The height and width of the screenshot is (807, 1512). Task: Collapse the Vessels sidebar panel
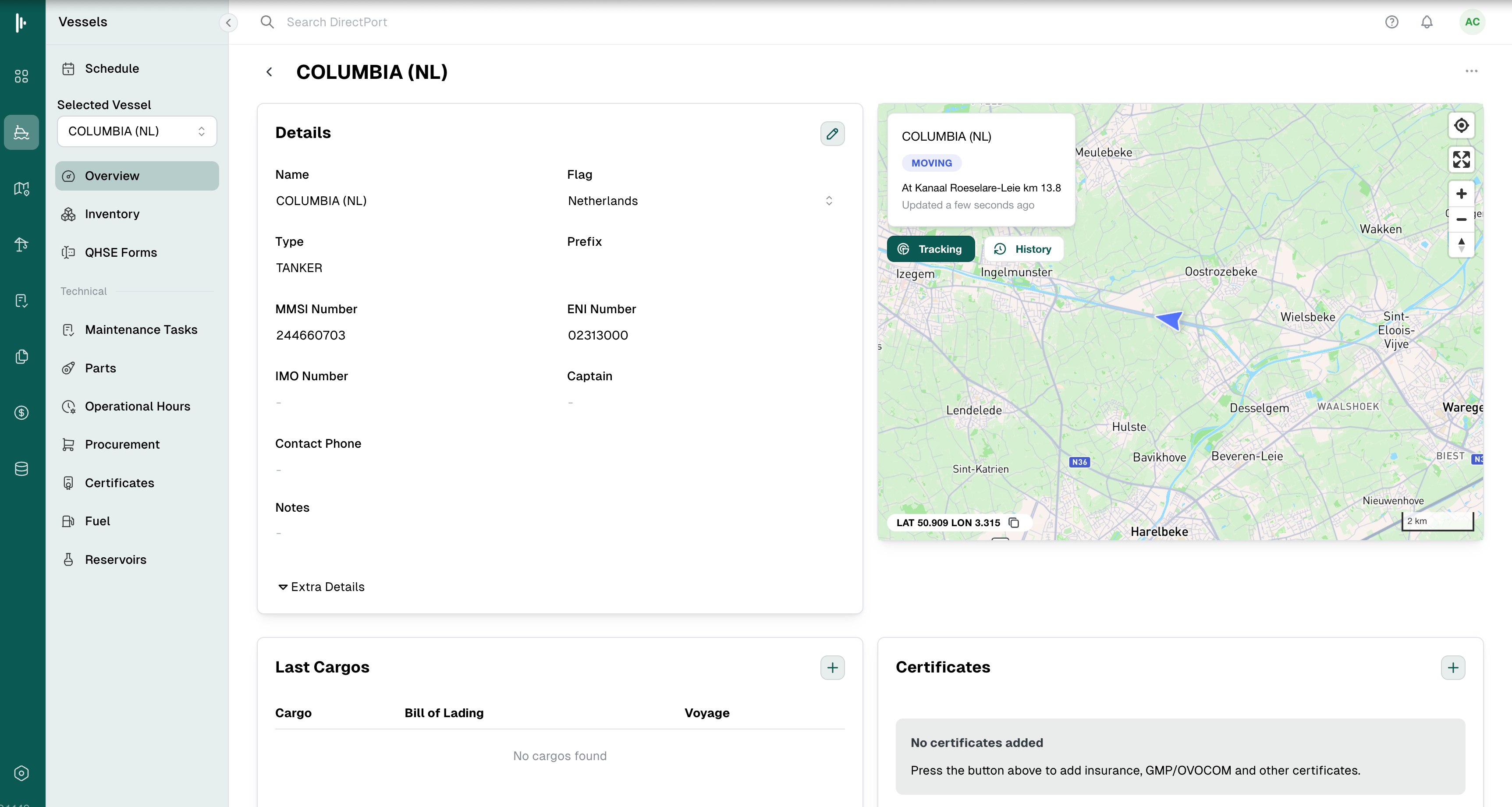(228, 23)
